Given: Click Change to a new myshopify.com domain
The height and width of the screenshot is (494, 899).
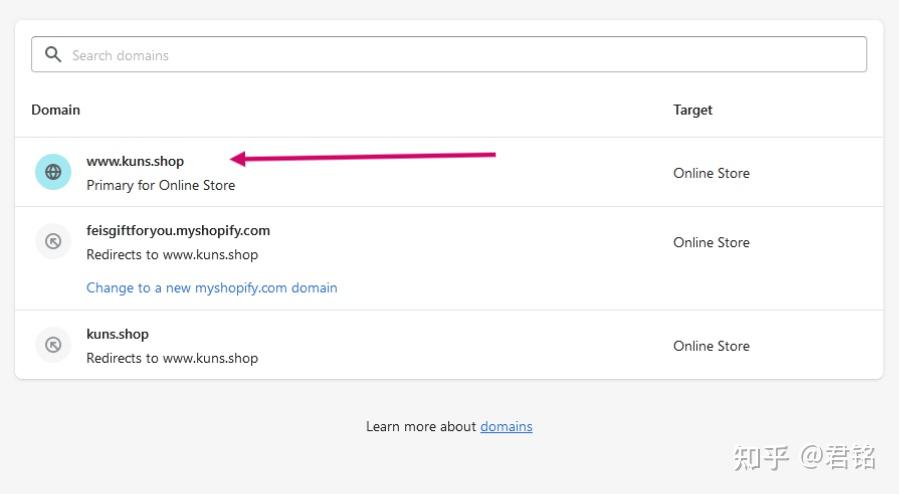Looking at the screenshot, I should coord(212,288).
